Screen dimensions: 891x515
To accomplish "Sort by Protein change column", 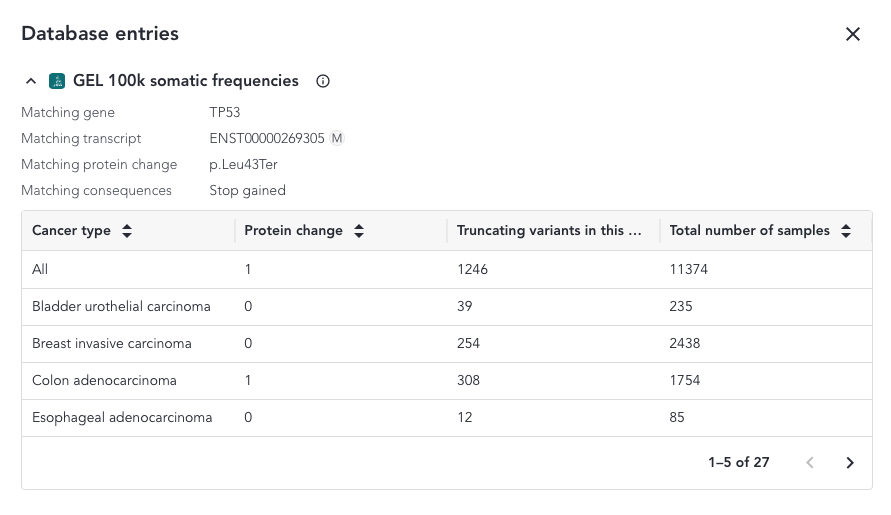I will click(359, 231).
